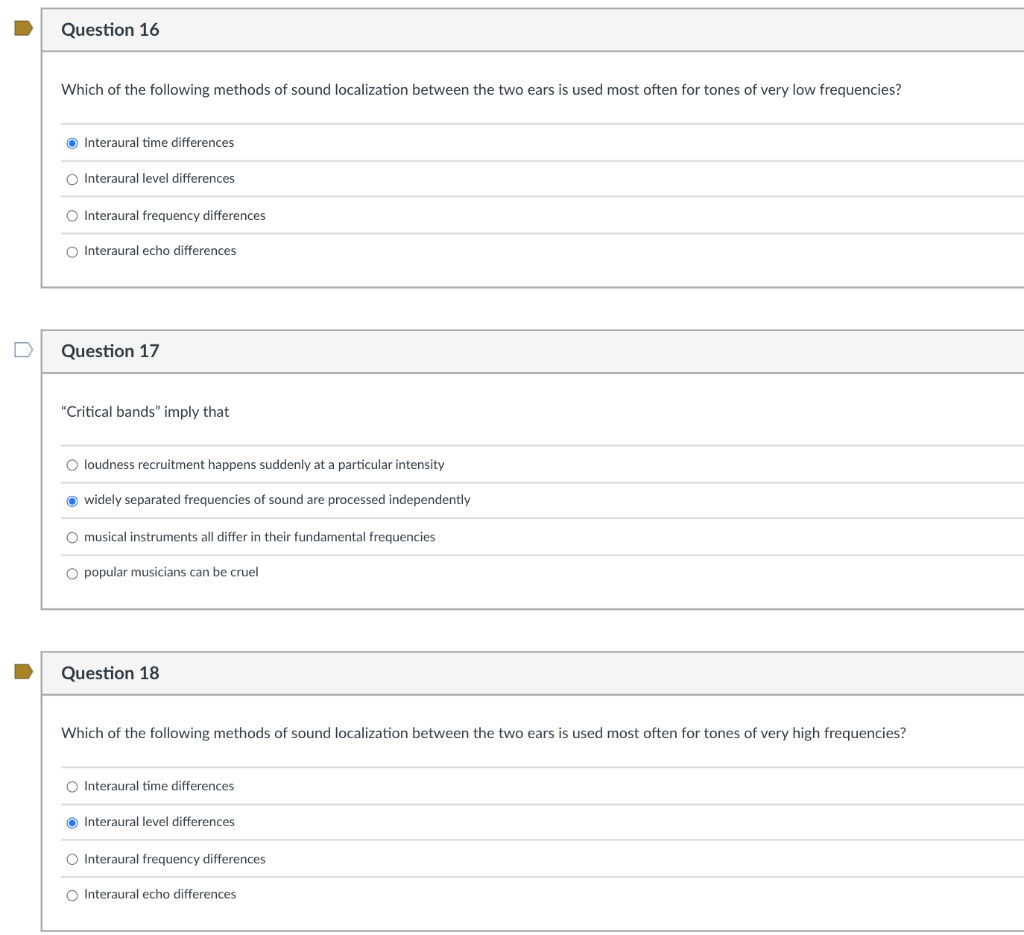Unflag Question 18 using its bookmark icon
The width and height of the screenshot is (1024, 935).
23,672
